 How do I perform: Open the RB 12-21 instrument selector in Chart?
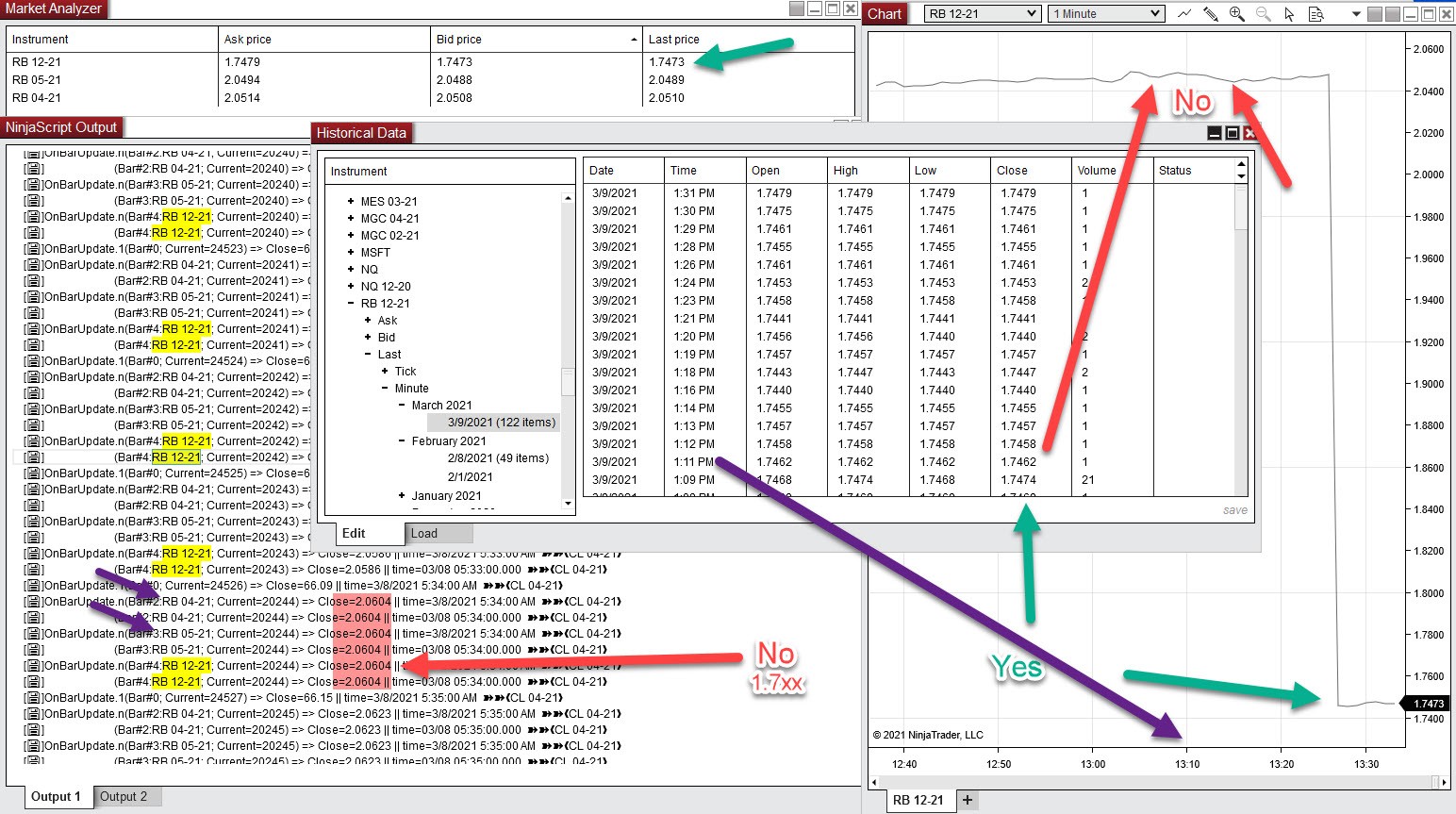tap(983, 14)
